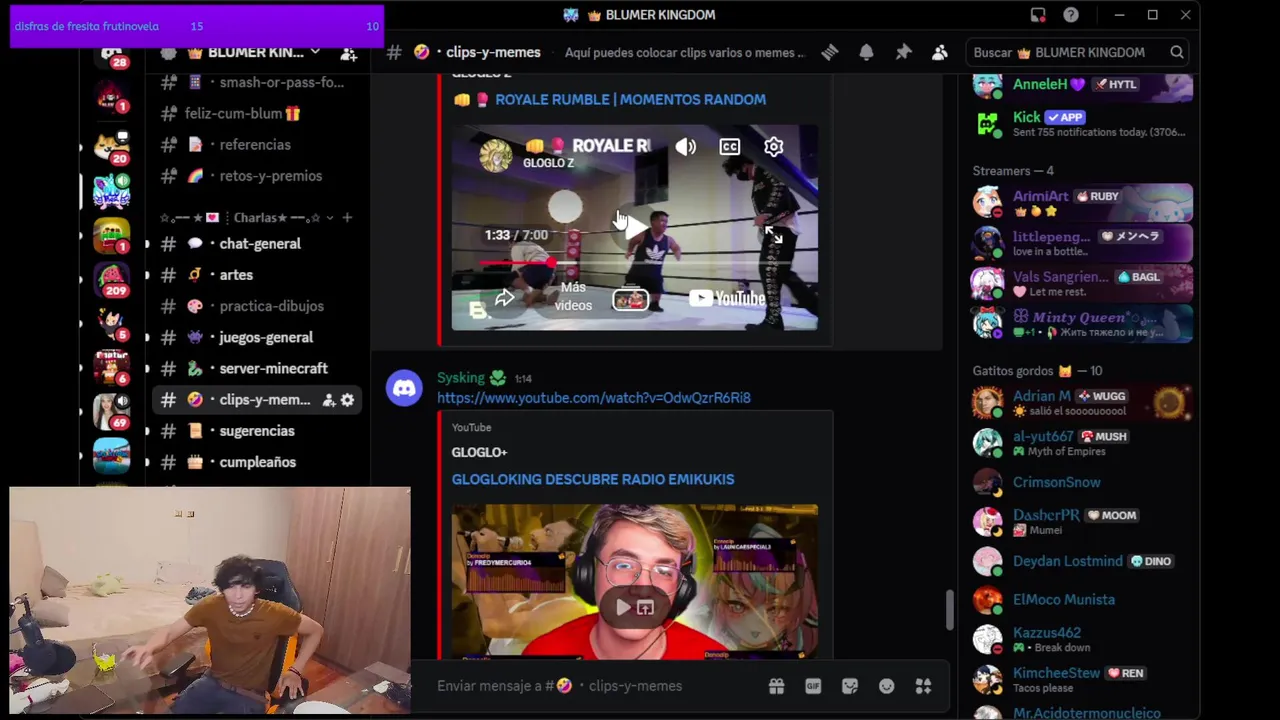Open the apps launcher icon in message bar
1280x720 pixels.
click(x=923, y=686)
